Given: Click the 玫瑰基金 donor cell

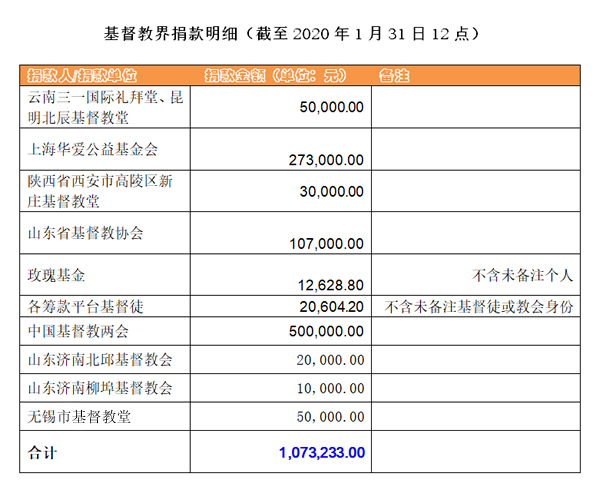Looking at the screenshot, I should [57, 275].
